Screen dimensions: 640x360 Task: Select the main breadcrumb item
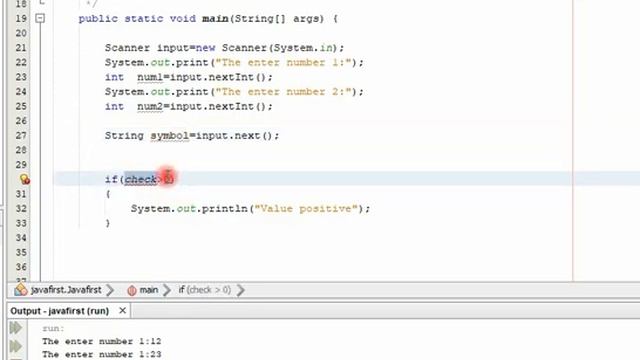tap(149, 290)
